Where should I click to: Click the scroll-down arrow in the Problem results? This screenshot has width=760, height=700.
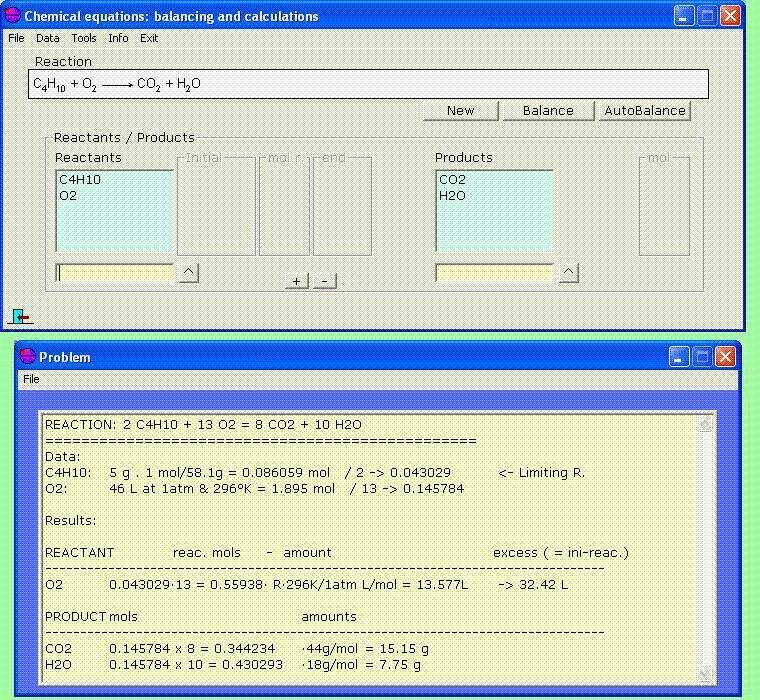pyautogui.click(x=706, y=674)
